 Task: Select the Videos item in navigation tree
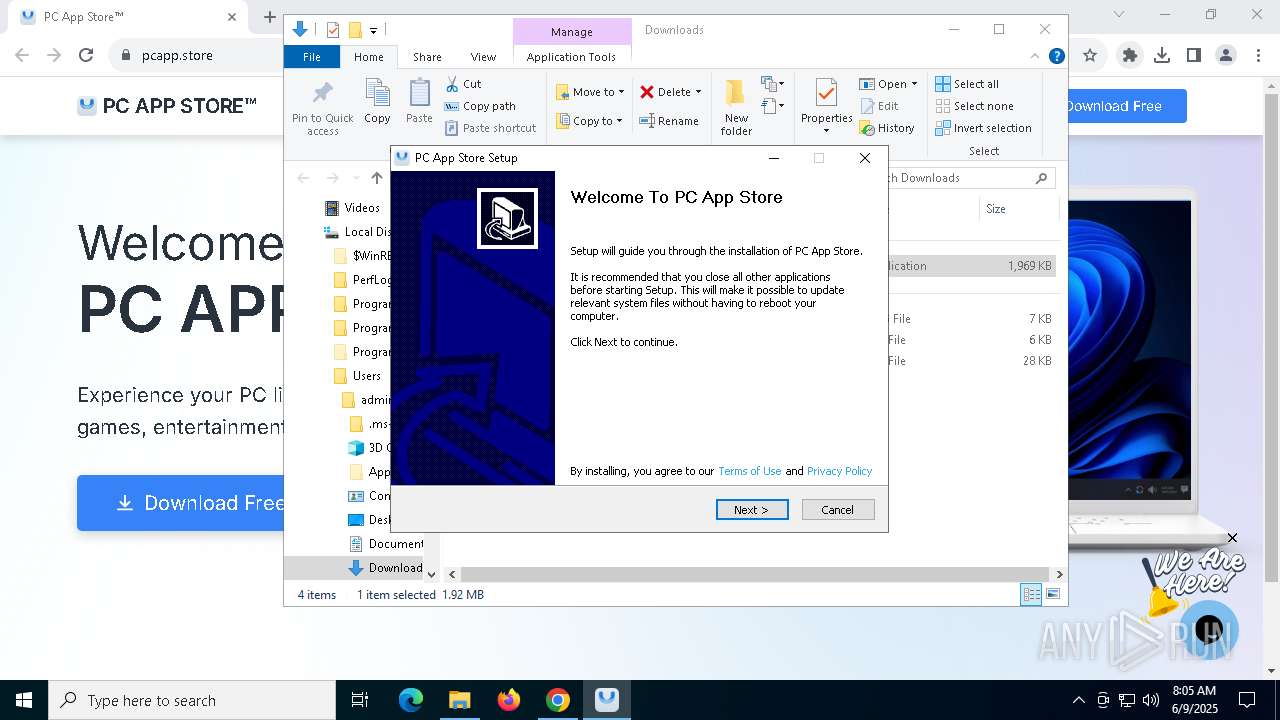(352, 208)
